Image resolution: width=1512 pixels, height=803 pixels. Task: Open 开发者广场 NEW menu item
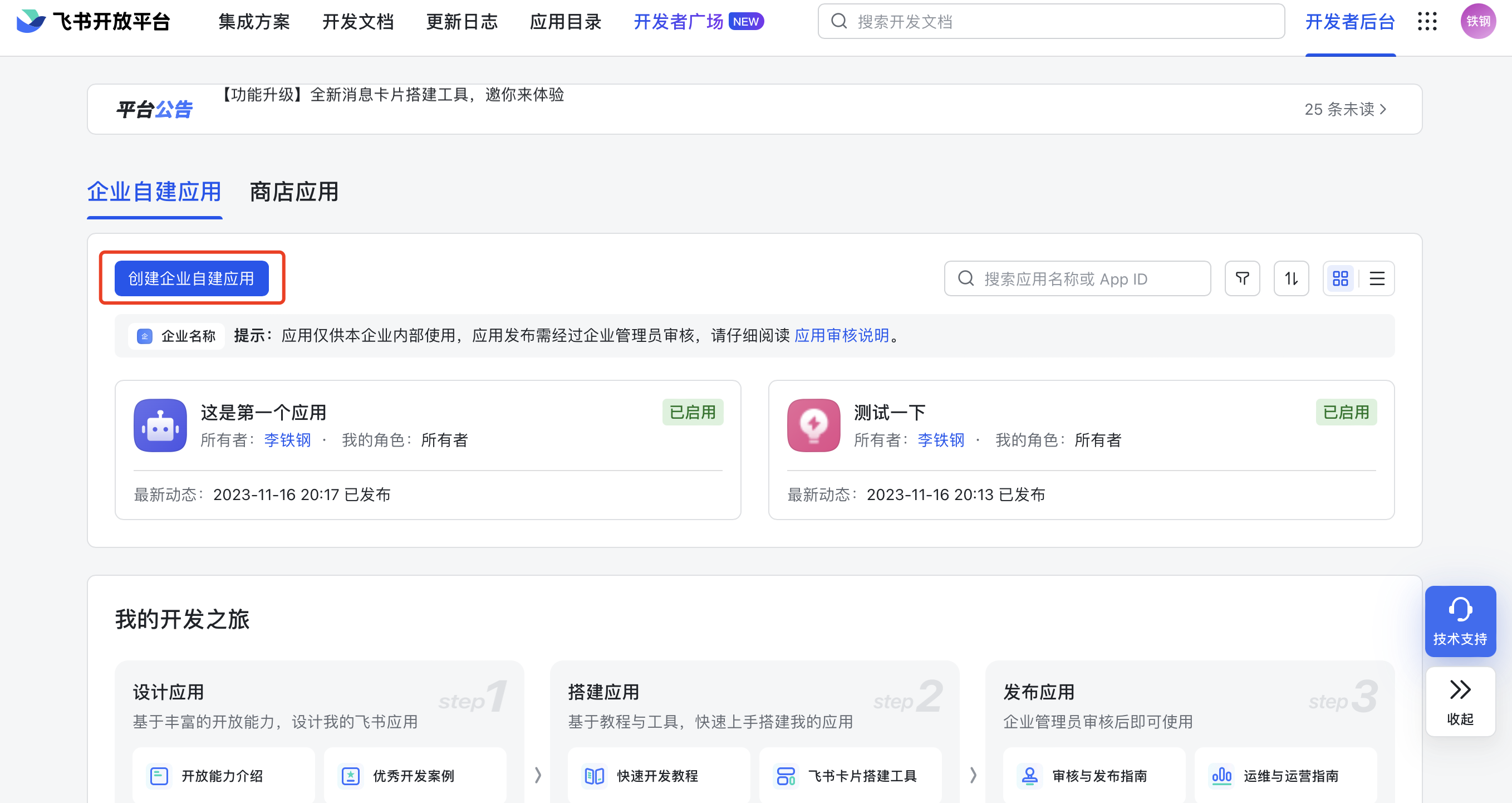click(x=699, y=22)
